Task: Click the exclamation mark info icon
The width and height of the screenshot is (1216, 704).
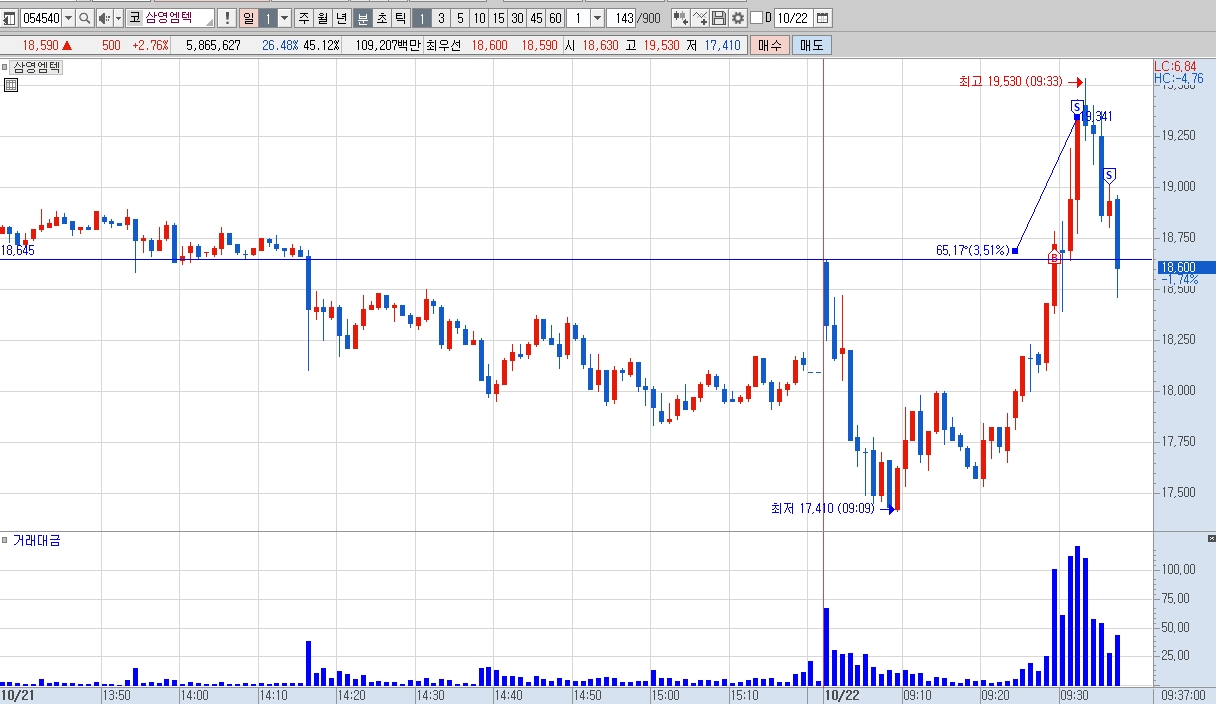Action: click(227, 18)
